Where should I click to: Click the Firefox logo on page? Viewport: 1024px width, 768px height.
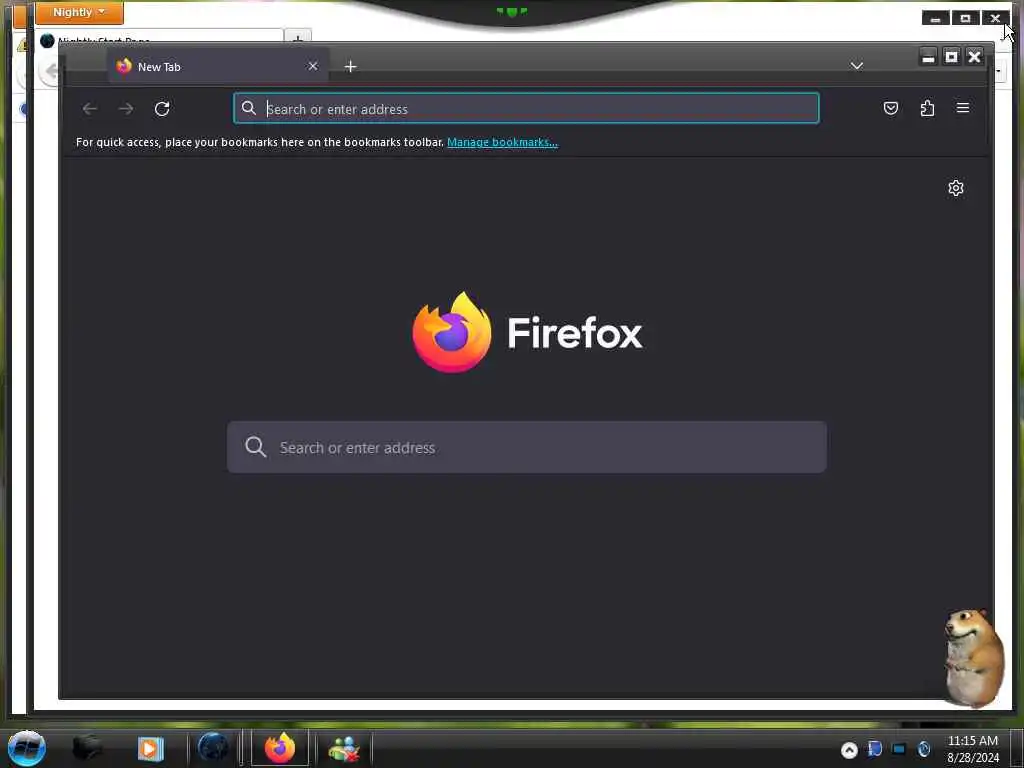451,332
